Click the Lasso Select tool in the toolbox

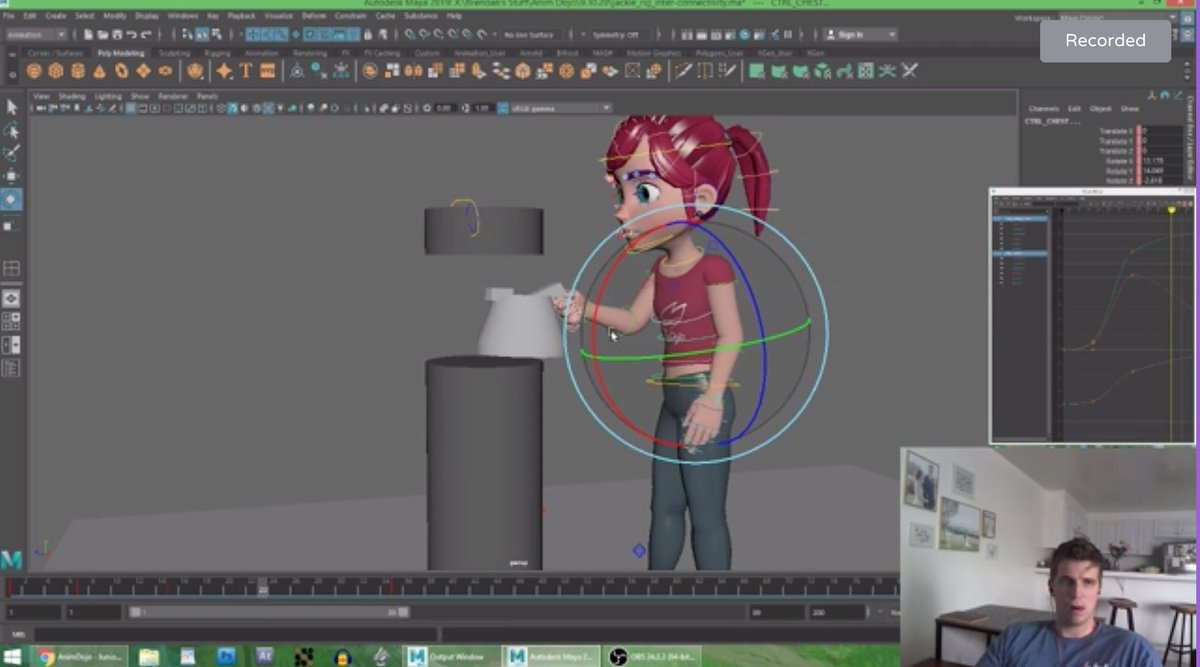[12, 131]
